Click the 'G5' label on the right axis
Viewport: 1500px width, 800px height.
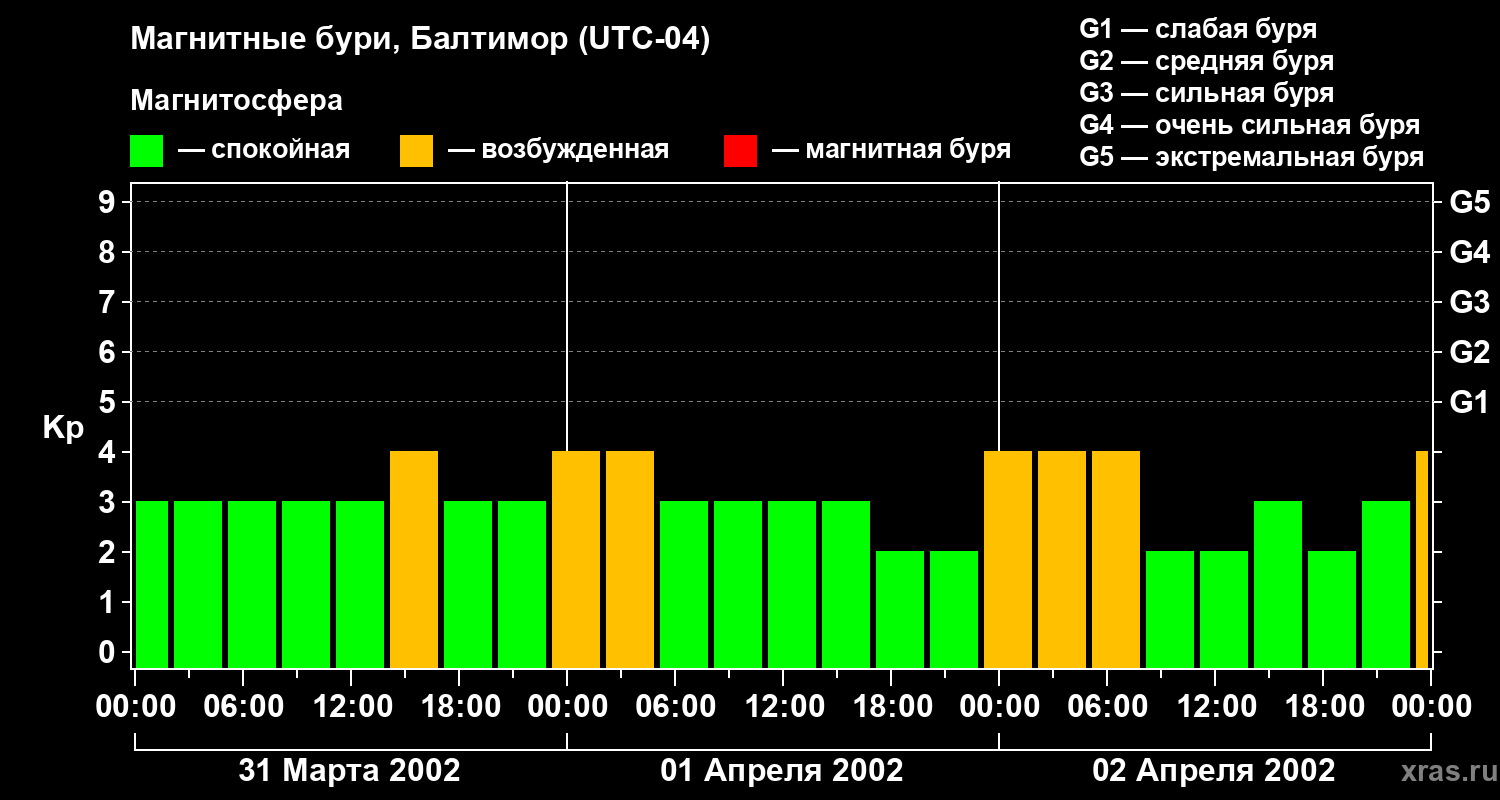pyautogui.click(x=1469, y=202)
